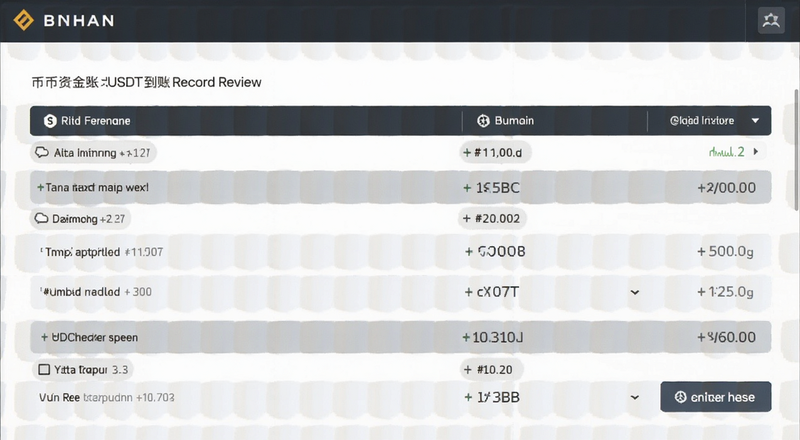Click the /60.00 amount in UDChecker row

(x=727, y=337)
